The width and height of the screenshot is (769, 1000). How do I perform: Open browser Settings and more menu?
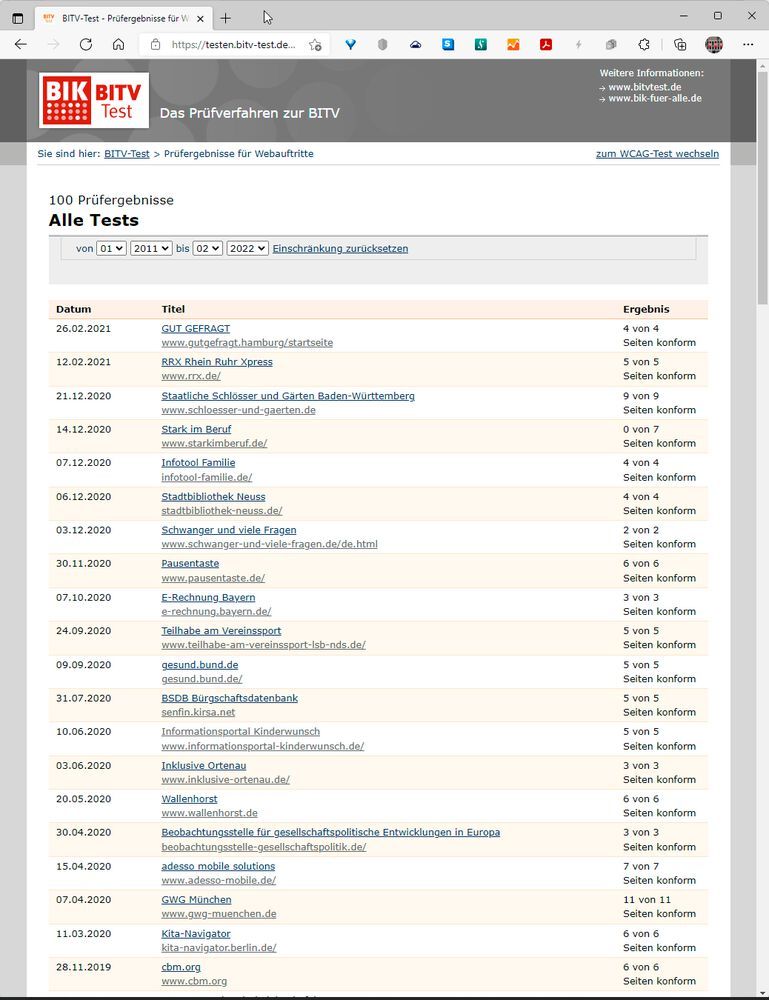tap(748, 44)
